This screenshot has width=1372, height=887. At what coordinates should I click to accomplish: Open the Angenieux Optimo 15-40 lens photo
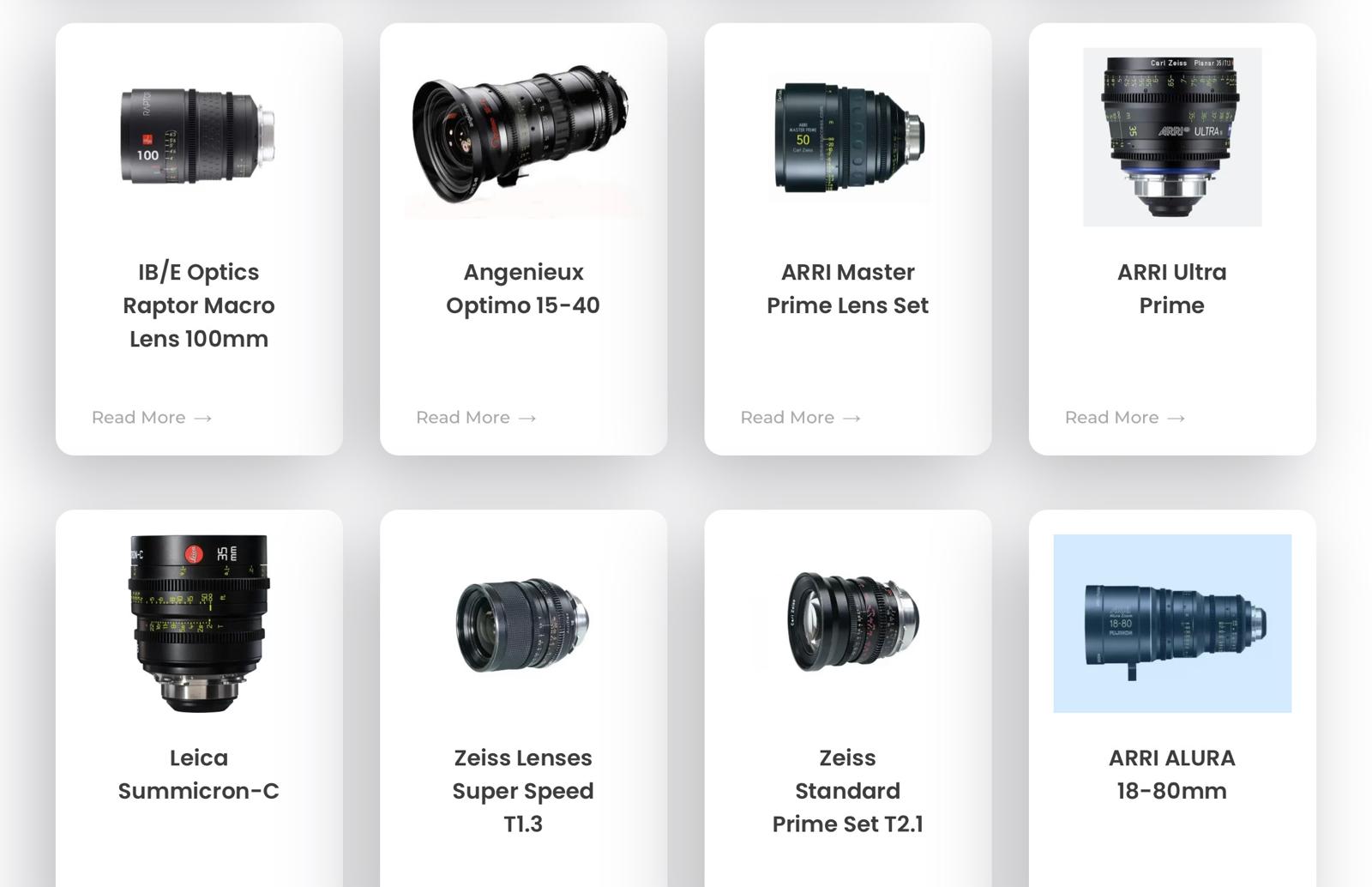click(x=523, y=136)
